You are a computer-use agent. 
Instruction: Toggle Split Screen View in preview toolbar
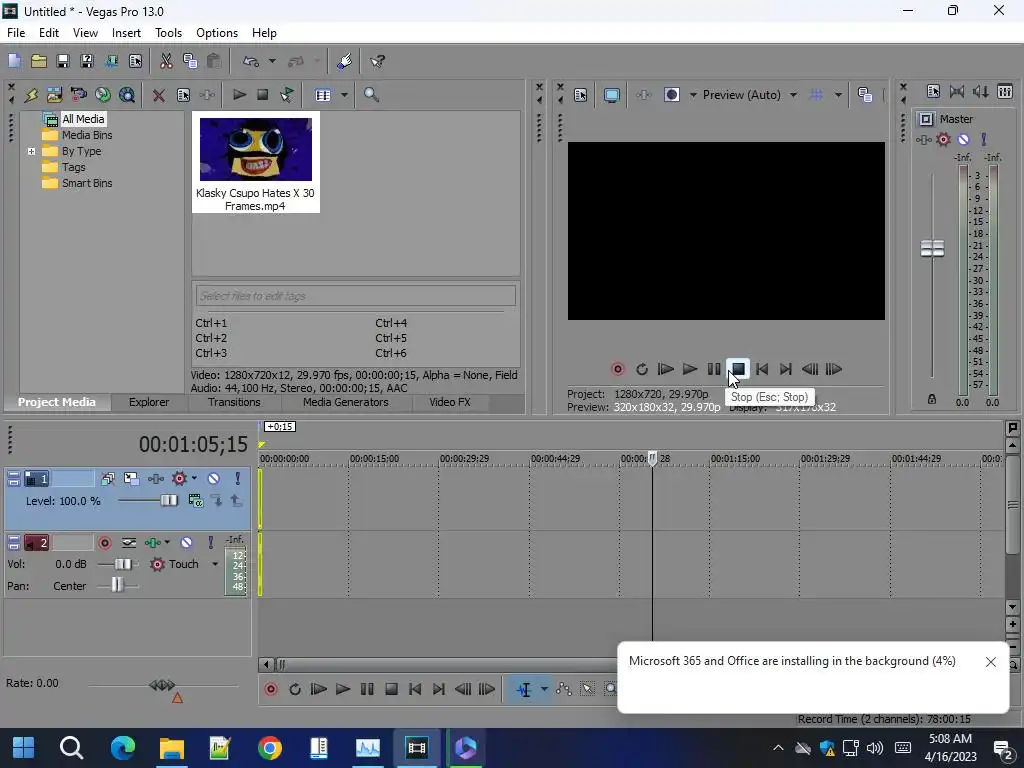(671, 95)
